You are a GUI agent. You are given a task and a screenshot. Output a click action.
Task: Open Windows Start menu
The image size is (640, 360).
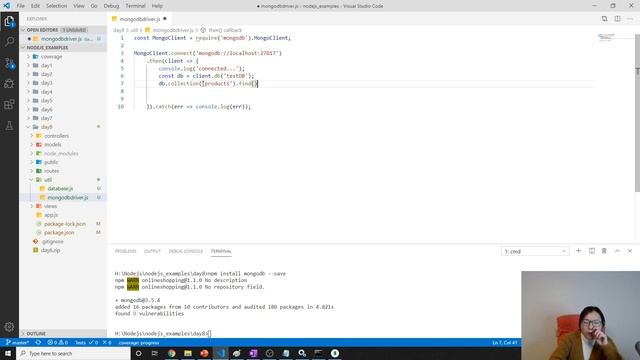pyautogui.click(x=8, y=353)
